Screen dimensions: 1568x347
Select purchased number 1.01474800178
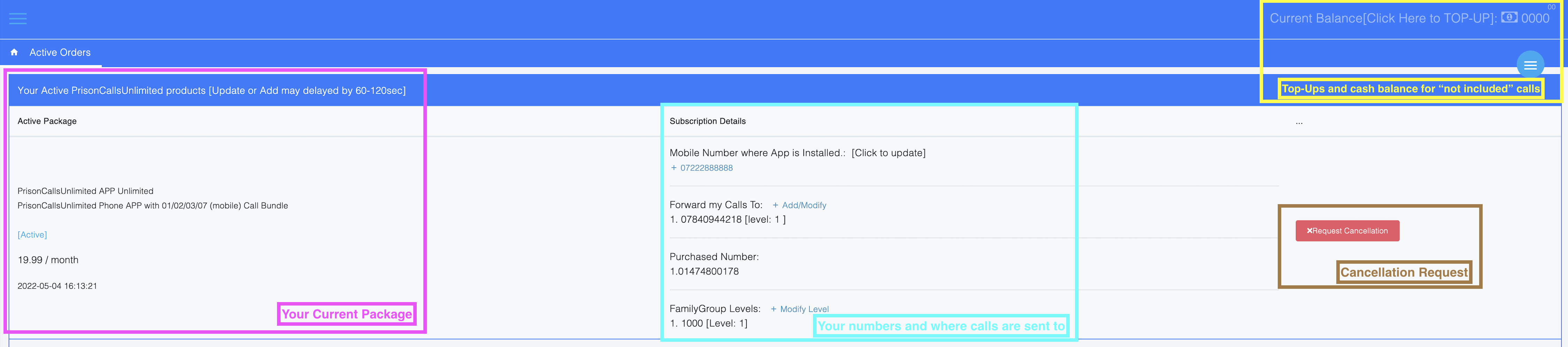coord(704,271)
